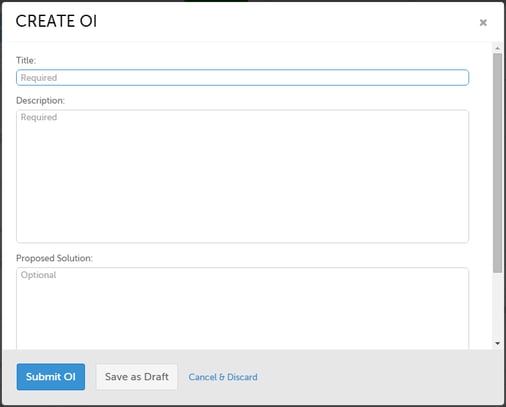Focus the Title input field
This screenshot has height=407, width=506.
242,77
